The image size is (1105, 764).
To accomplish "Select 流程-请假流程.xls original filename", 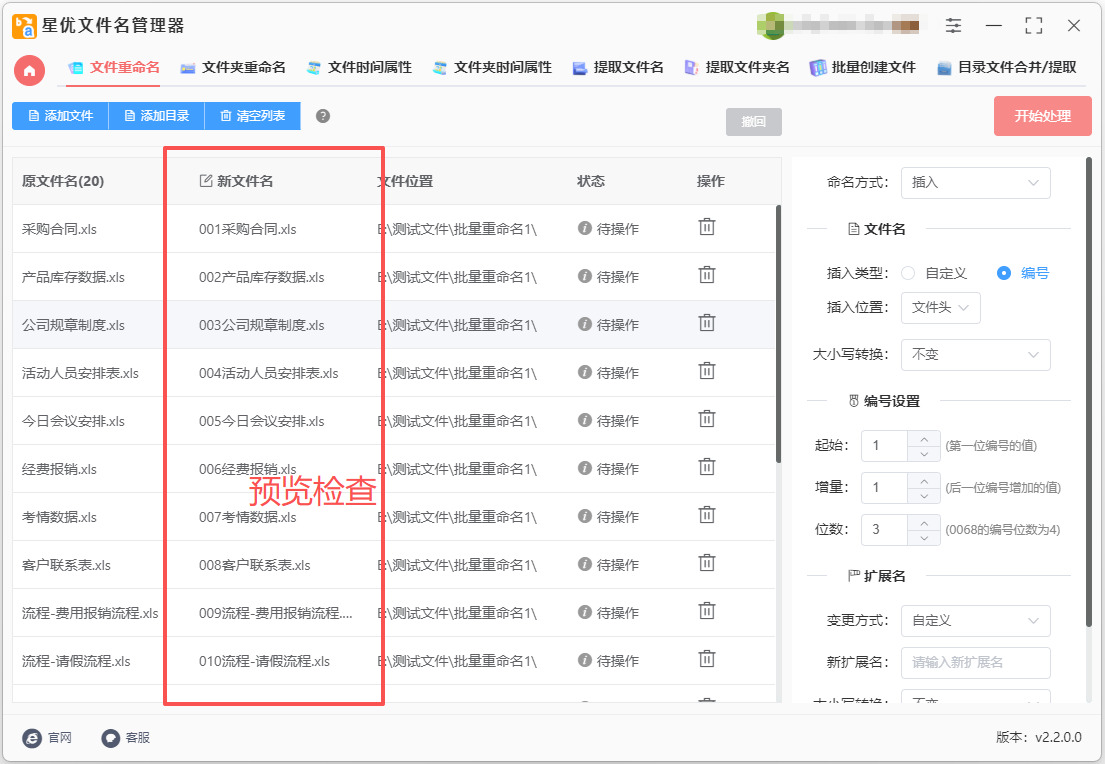I will [x=76, y=661].
